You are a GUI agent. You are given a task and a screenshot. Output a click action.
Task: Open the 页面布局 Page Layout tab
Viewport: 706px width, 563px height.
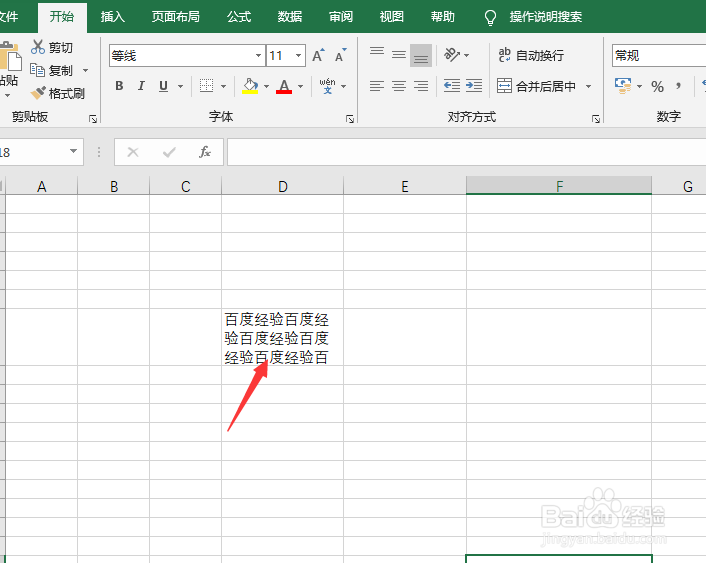(176, 17)
